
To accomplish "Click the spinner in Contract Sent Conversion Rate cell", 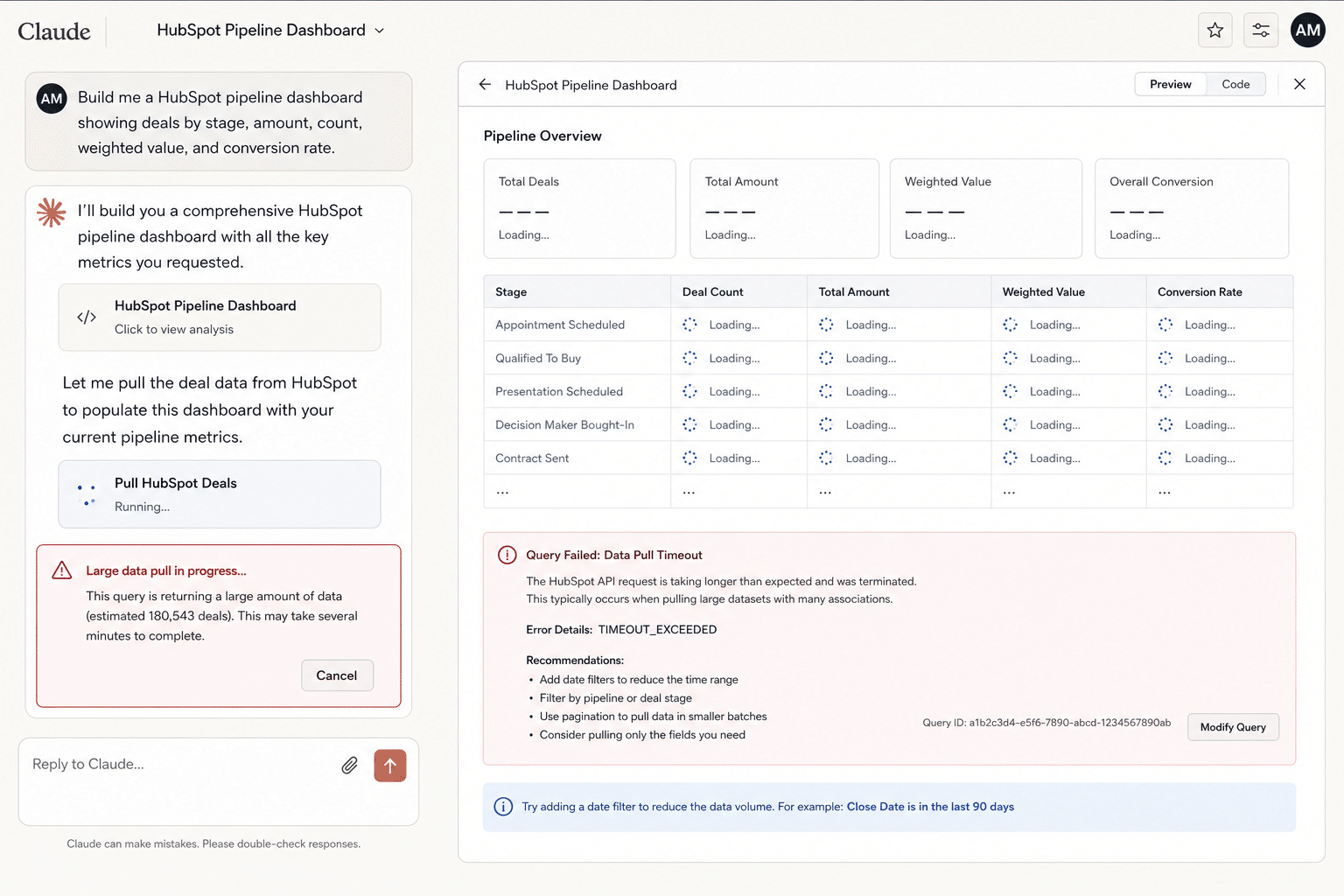I will click(x=1165, y=458).
